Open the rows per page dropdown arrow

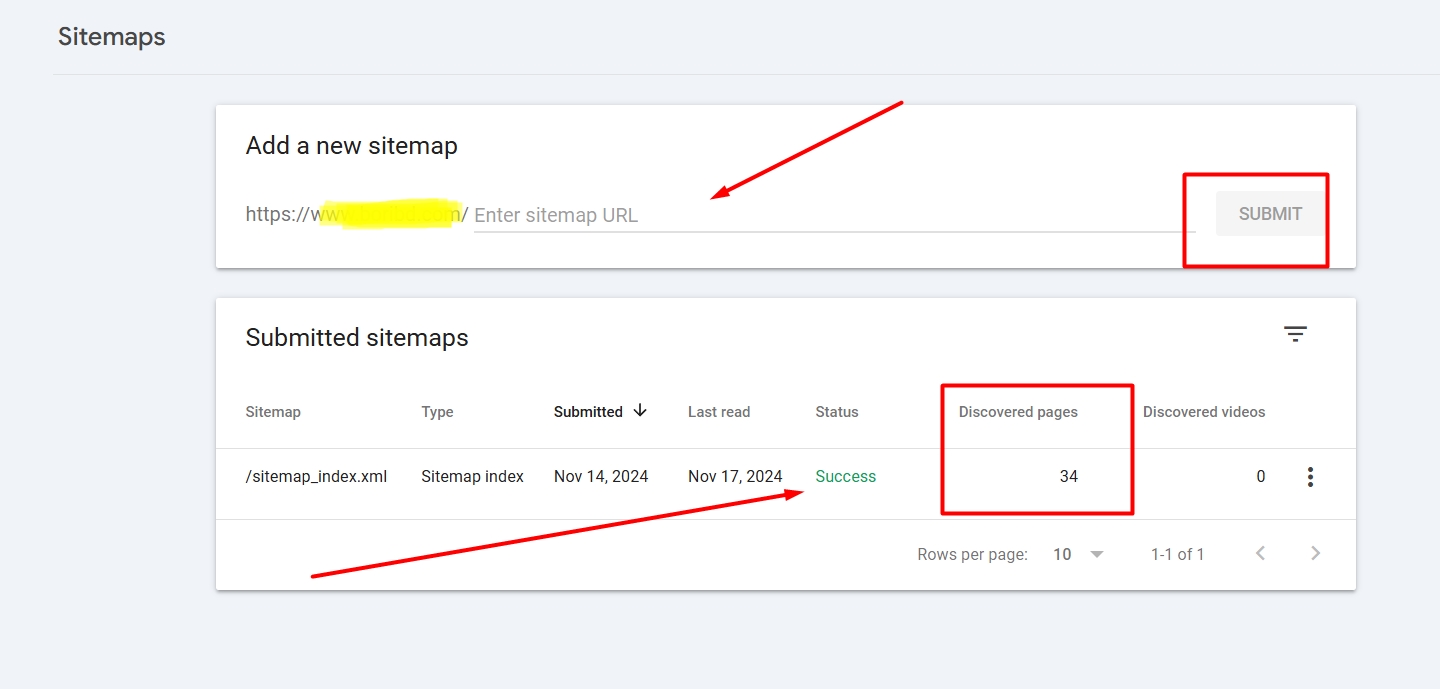[x=1095, y=553]
